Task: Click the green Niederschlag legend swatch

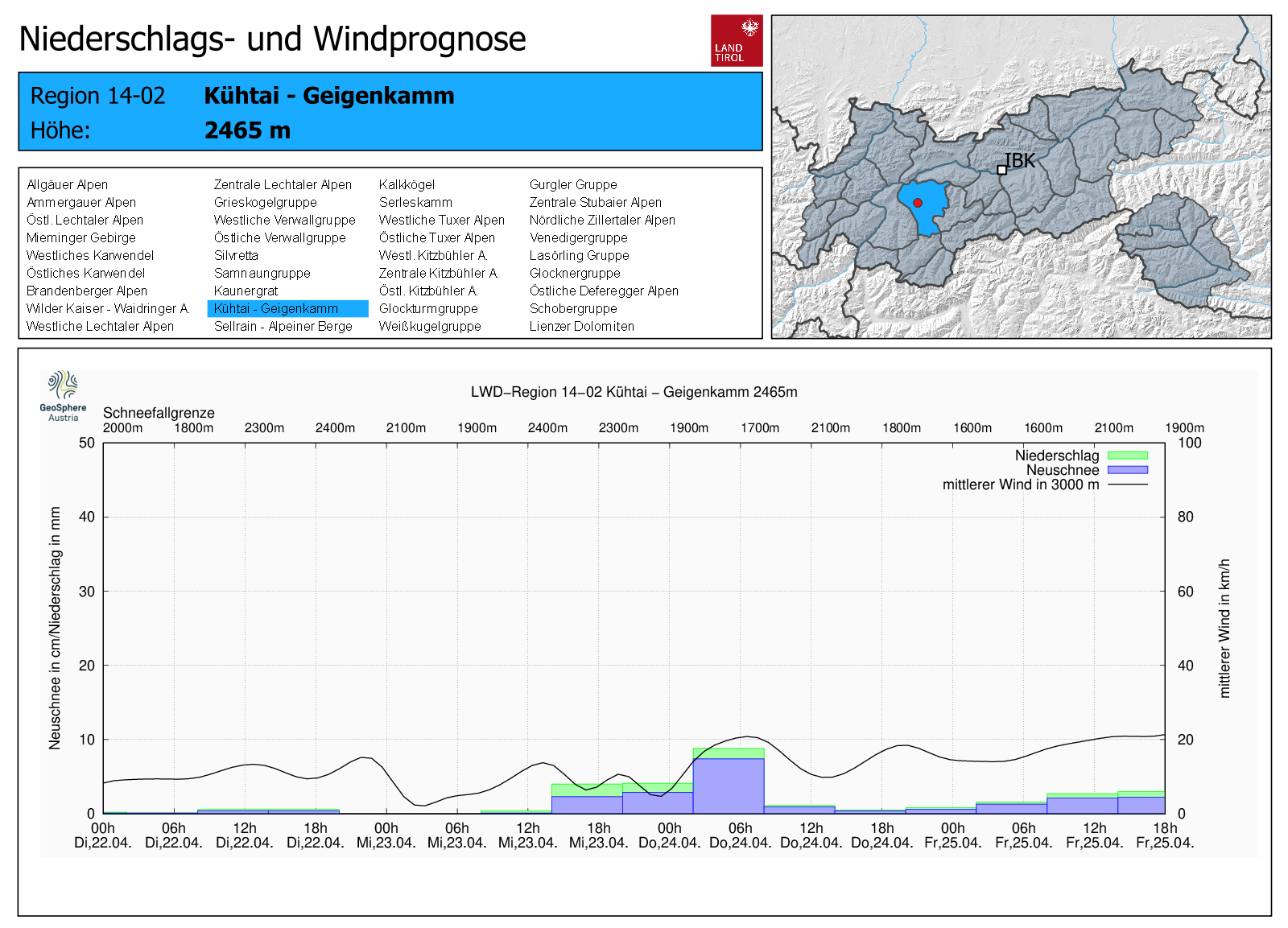Action: 1127,456
